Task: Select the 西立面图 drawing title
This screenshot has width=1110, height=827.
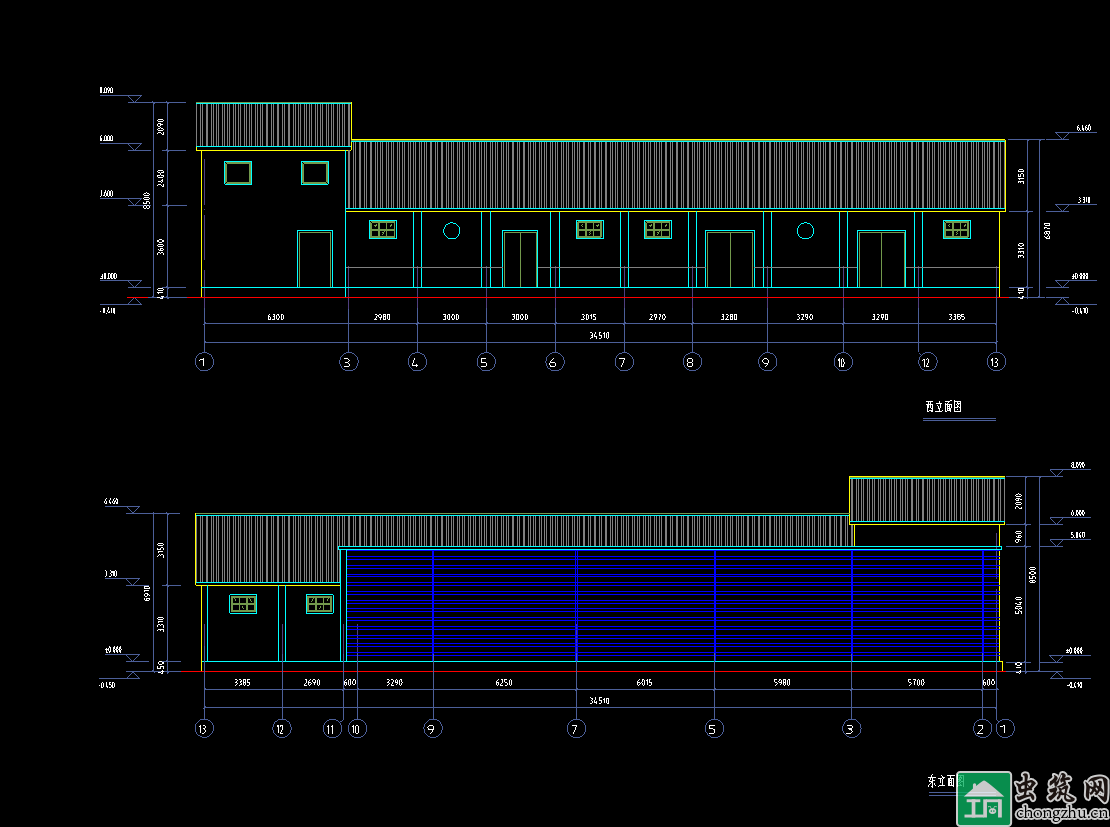Action: pos(943,407)
